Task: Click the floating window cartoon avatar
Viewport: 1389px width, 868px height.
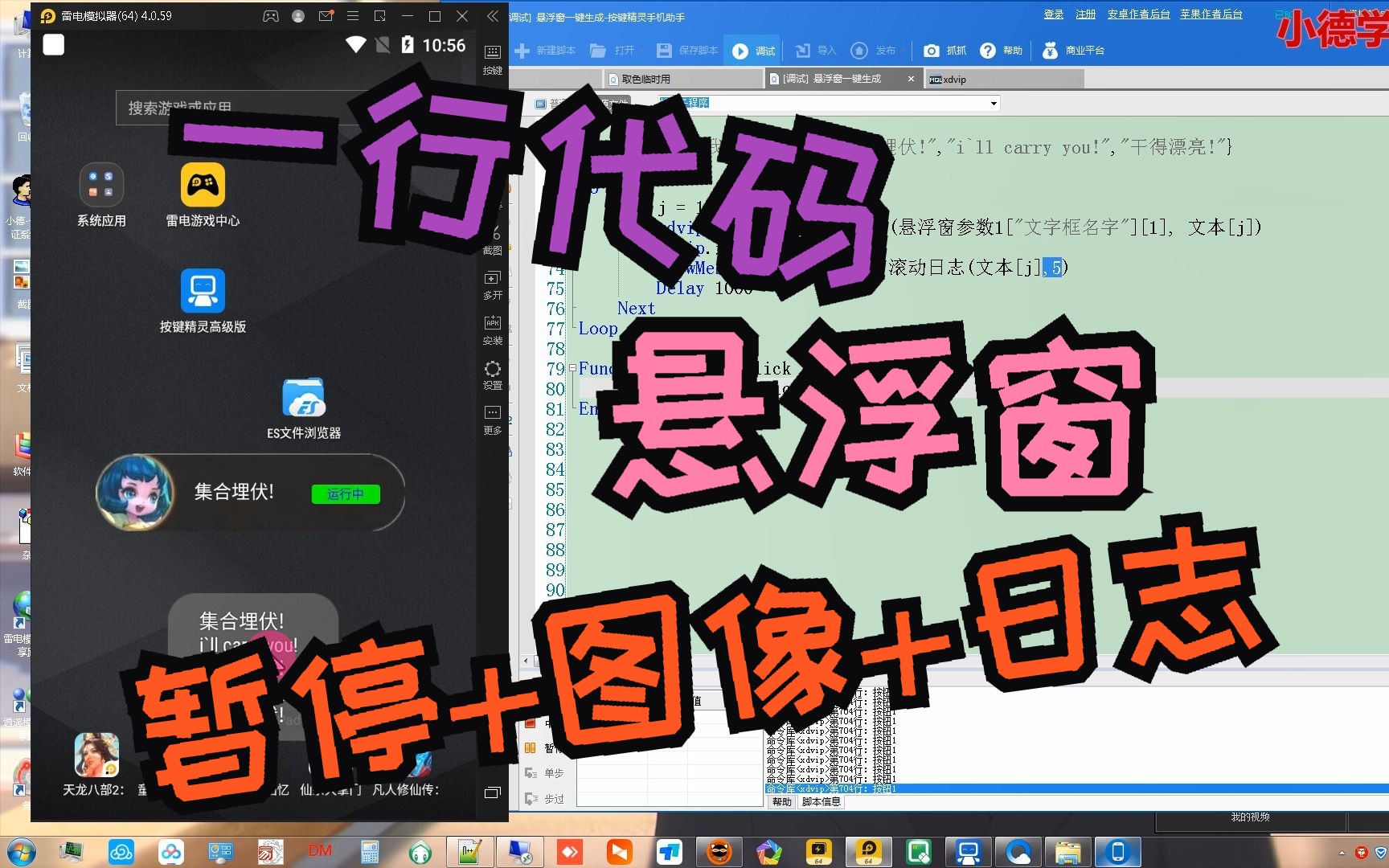Action: (x=135, y=492)
